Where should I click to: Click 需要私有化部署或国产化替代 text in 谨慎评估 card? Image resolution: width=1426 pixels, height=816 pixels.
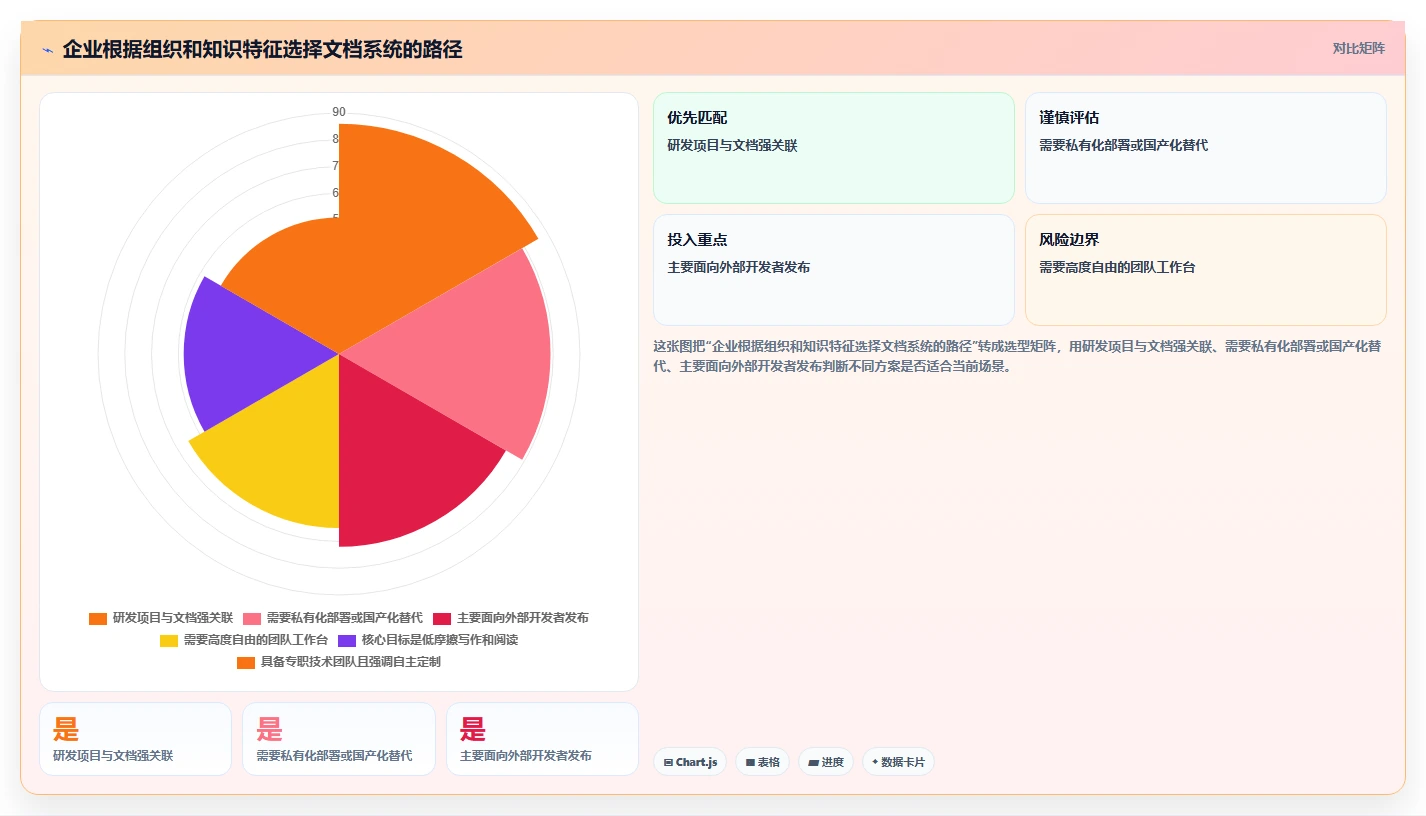click(1123, 145)
